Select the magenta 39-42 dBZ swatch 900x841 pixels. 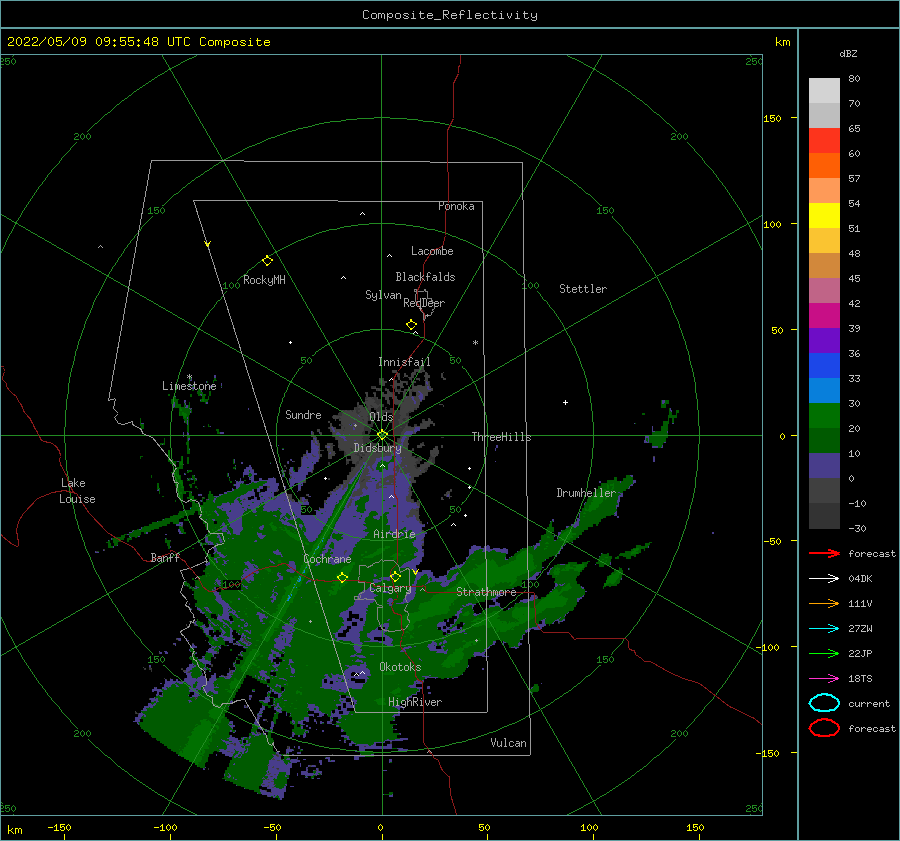[824, 315]
